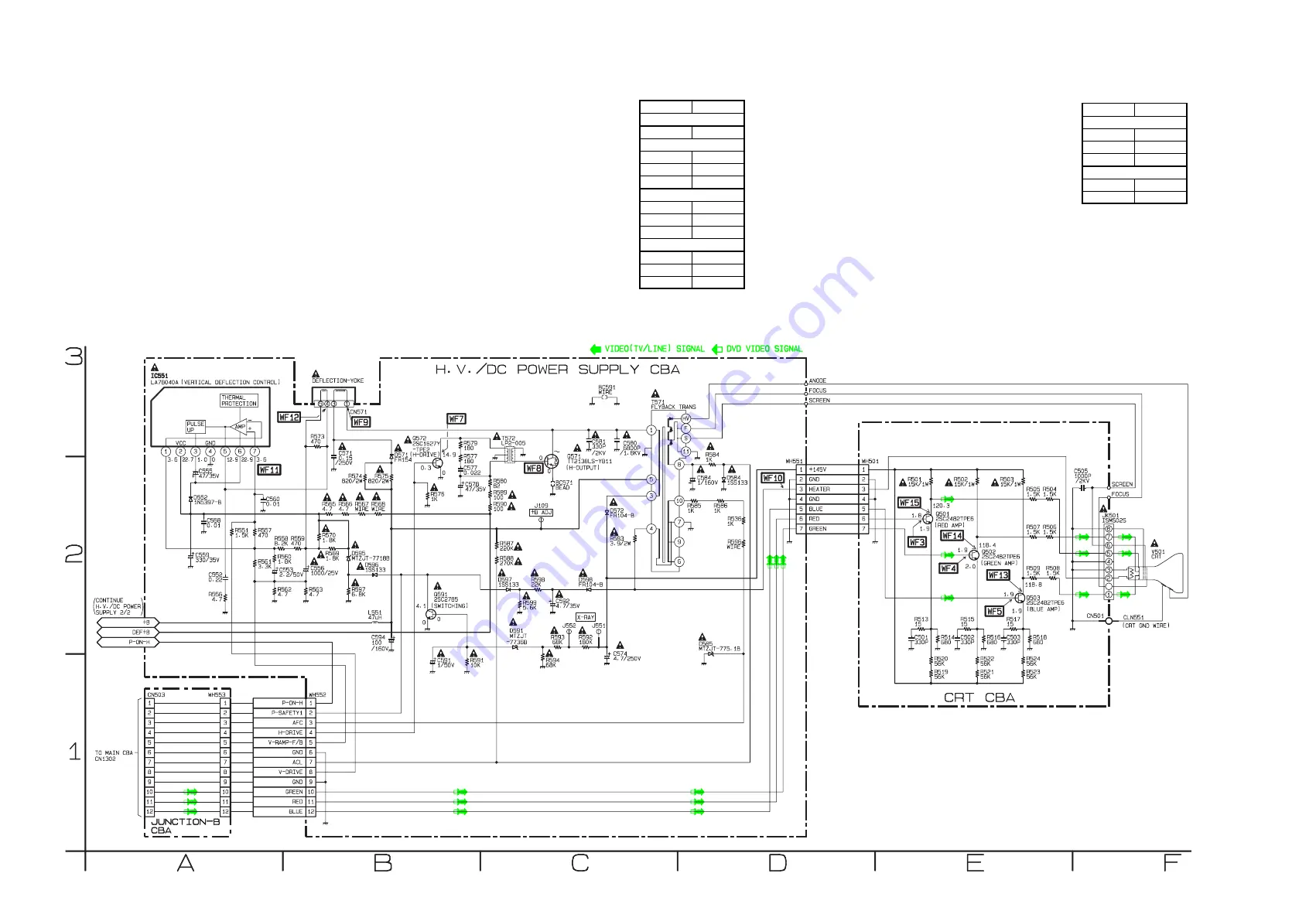The height and width of the screenshot is (921, 1316).
Task: Click the green VIDEO(TV/LINE) SIGNAL legend arrow
Action: (x=596, y=350)
